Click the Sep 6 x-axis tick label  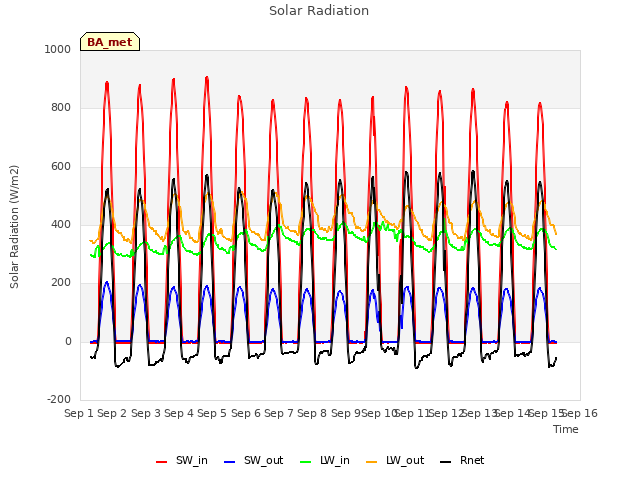[x=246, y=413]
